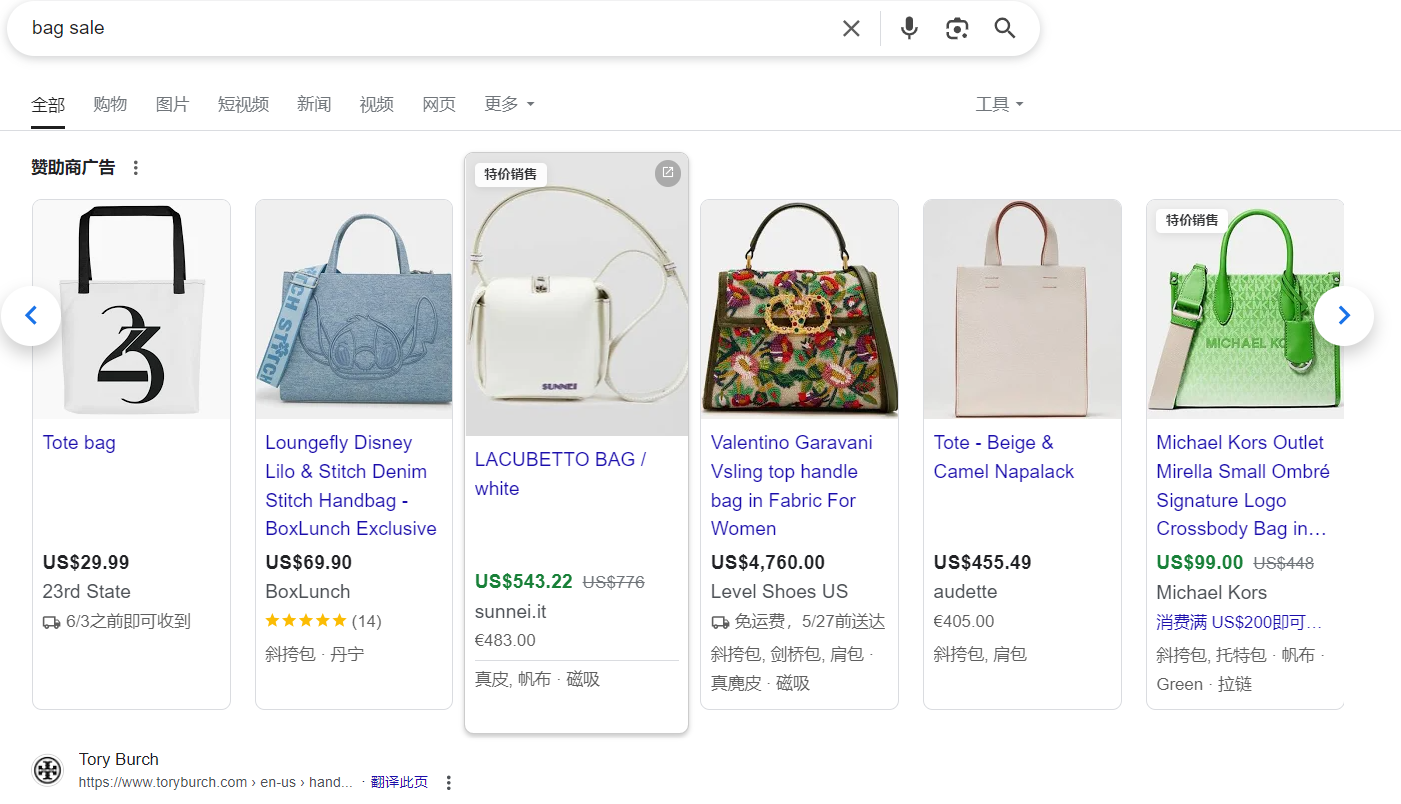The width and height of the screenshot is (1401, 804).
Task: Expand the 更多 dropdown
Action: tap(509, 104)
